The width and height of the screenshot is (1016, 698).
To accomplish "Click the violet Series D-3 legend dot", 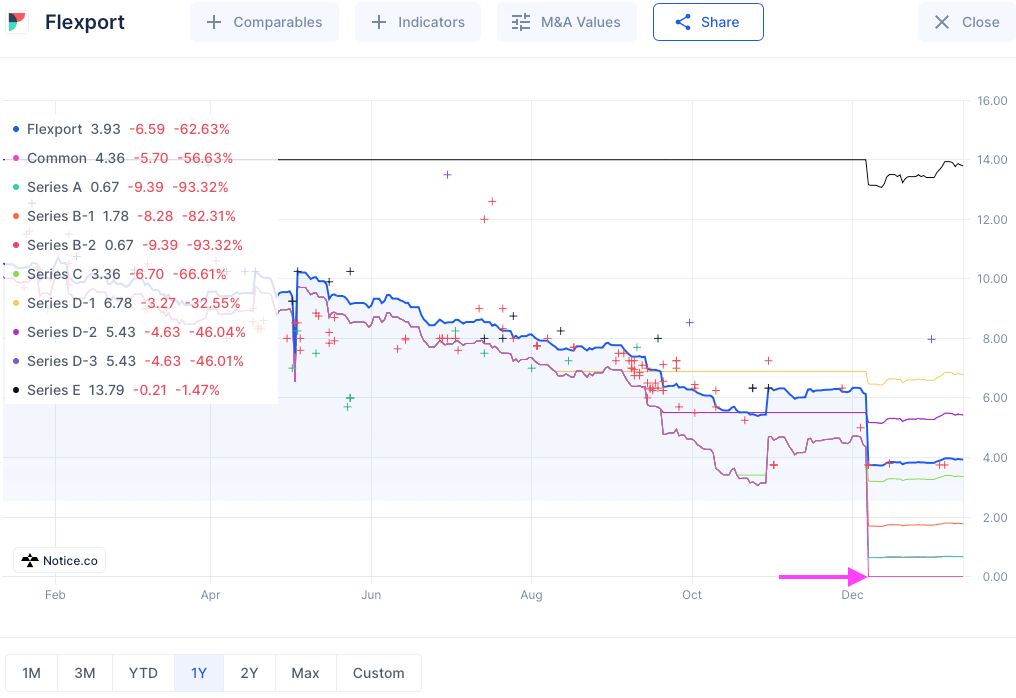I will 16,361.
